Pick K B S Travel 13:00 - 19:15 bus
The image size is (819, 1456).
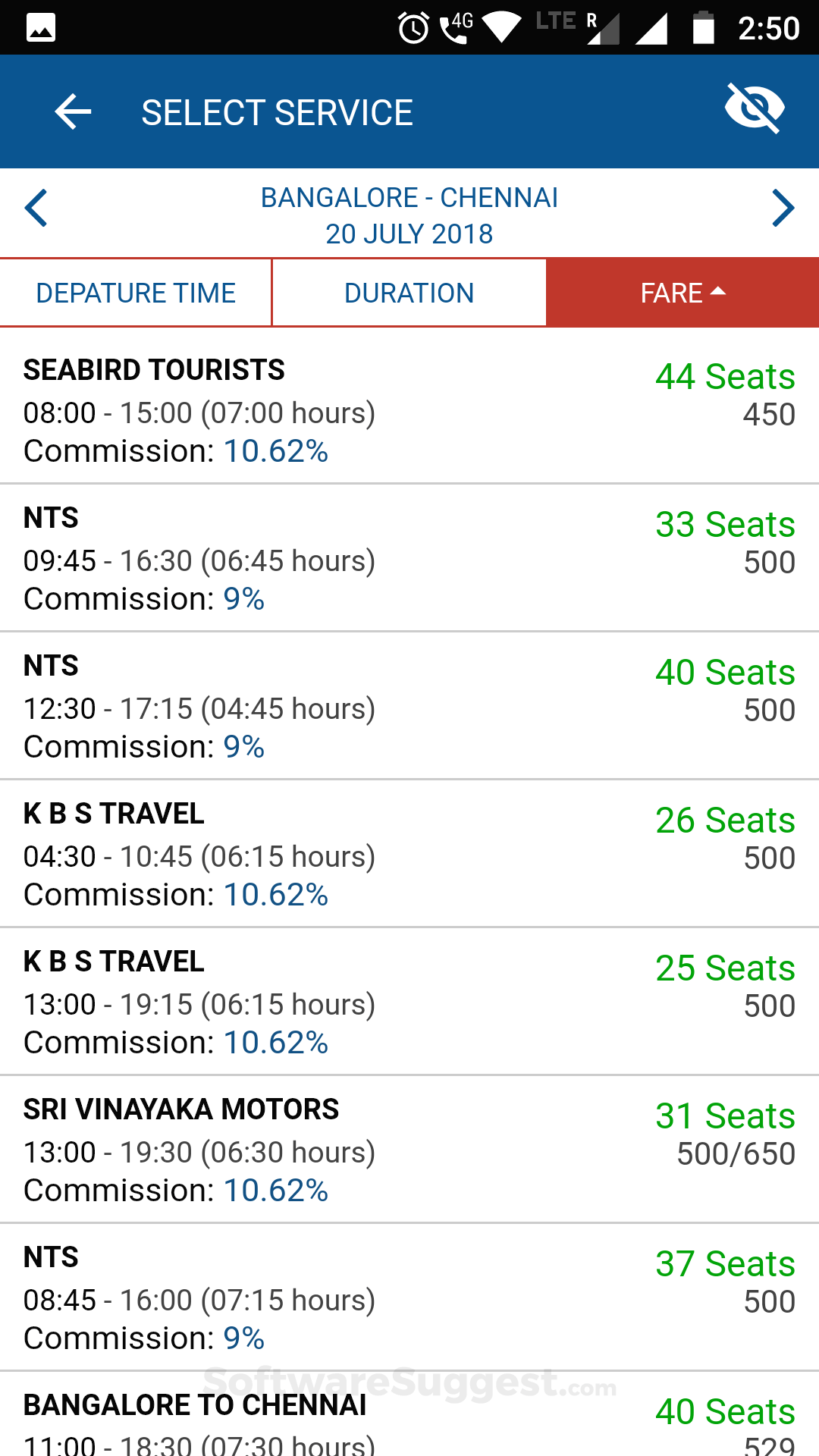pyautogui.click(x=409, y=1002)
